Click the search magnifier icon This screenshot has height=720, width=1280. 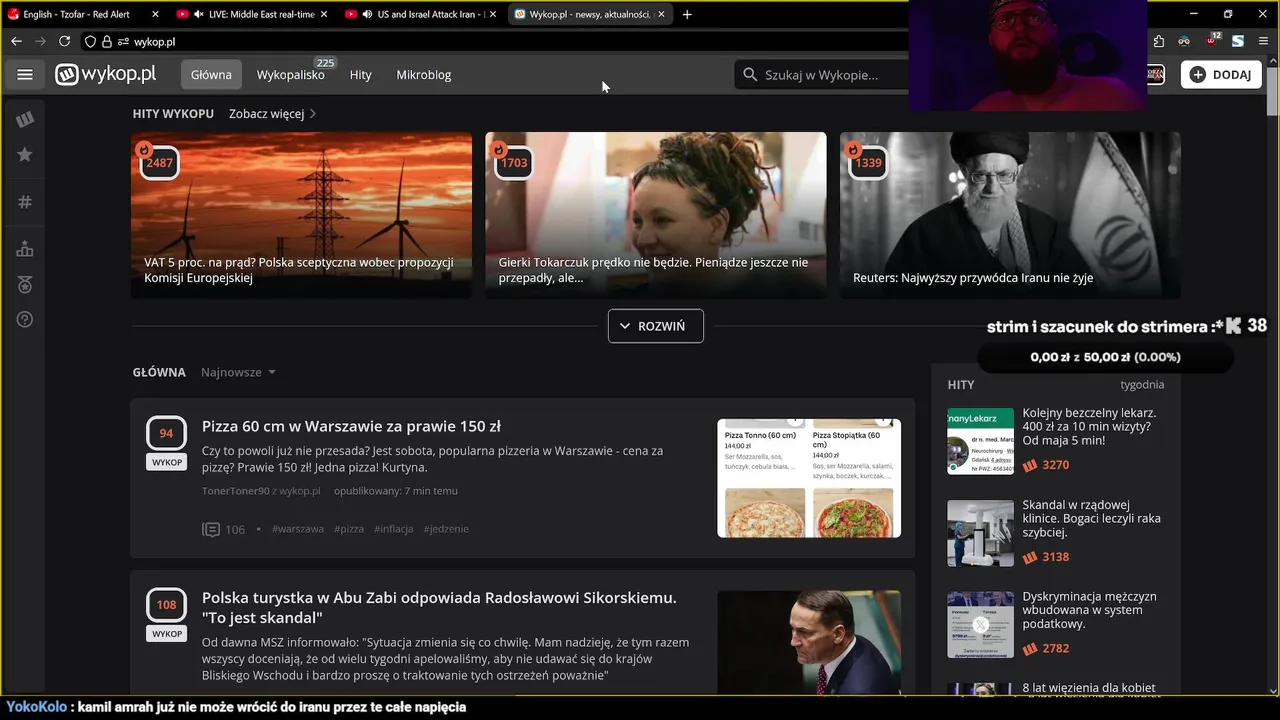(x=750, y=74)
